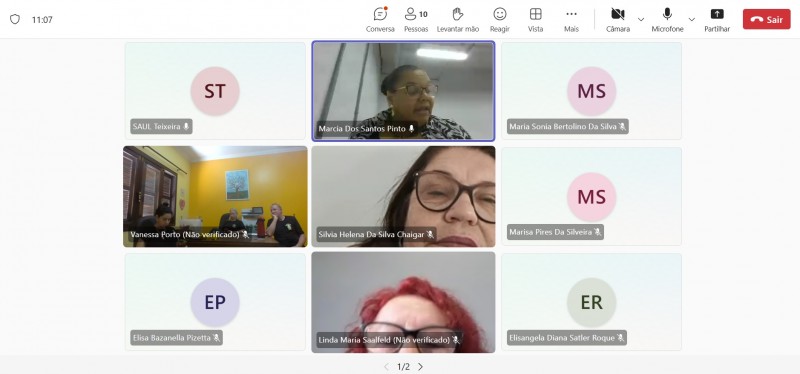Viewport: 800px width, 374px height.
Task: Click SAUL Teixeira's ST avatar tile
Action: (215, 91)
